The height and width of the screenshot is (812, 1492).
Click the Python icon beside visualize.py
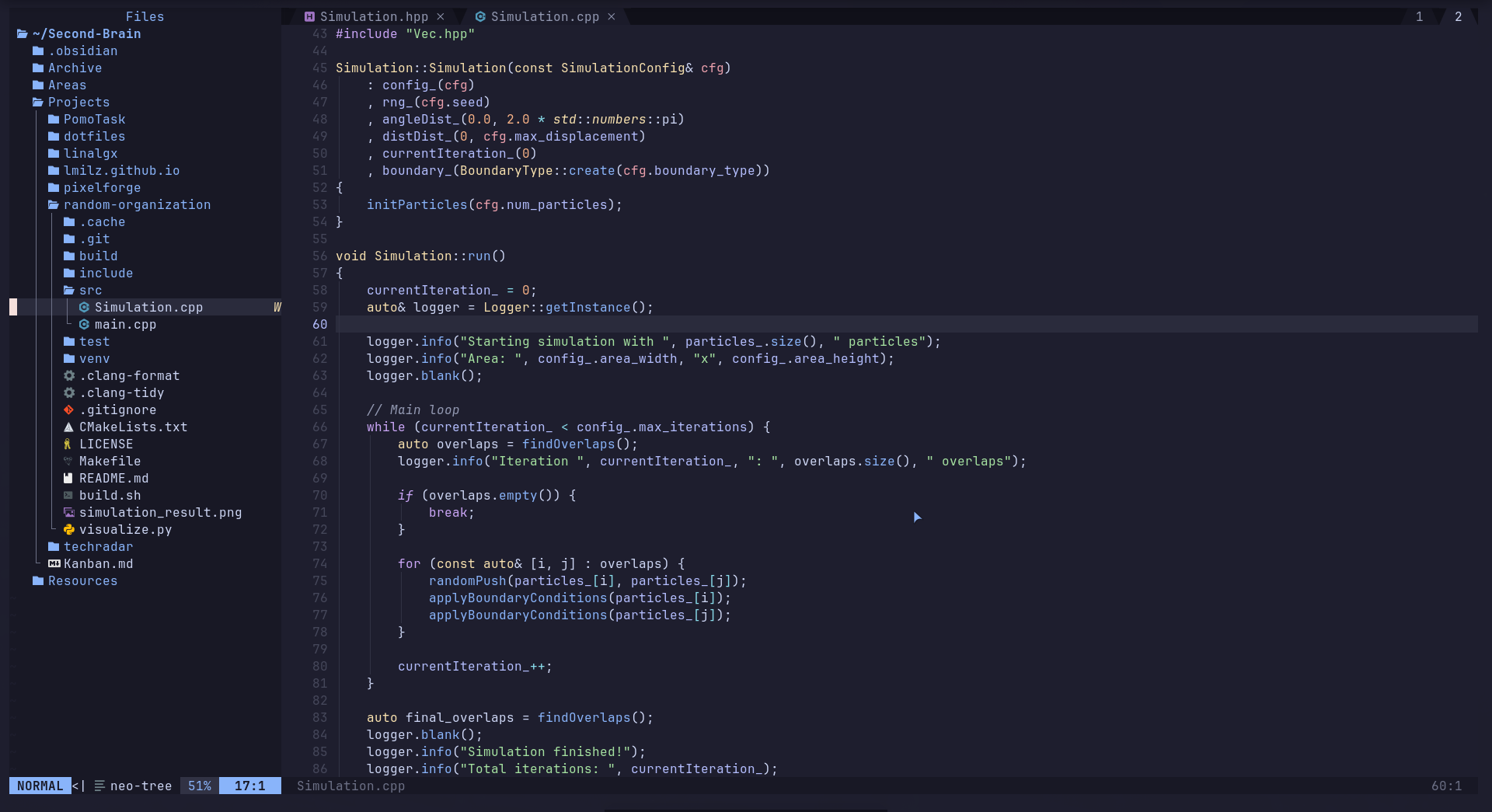69,530
